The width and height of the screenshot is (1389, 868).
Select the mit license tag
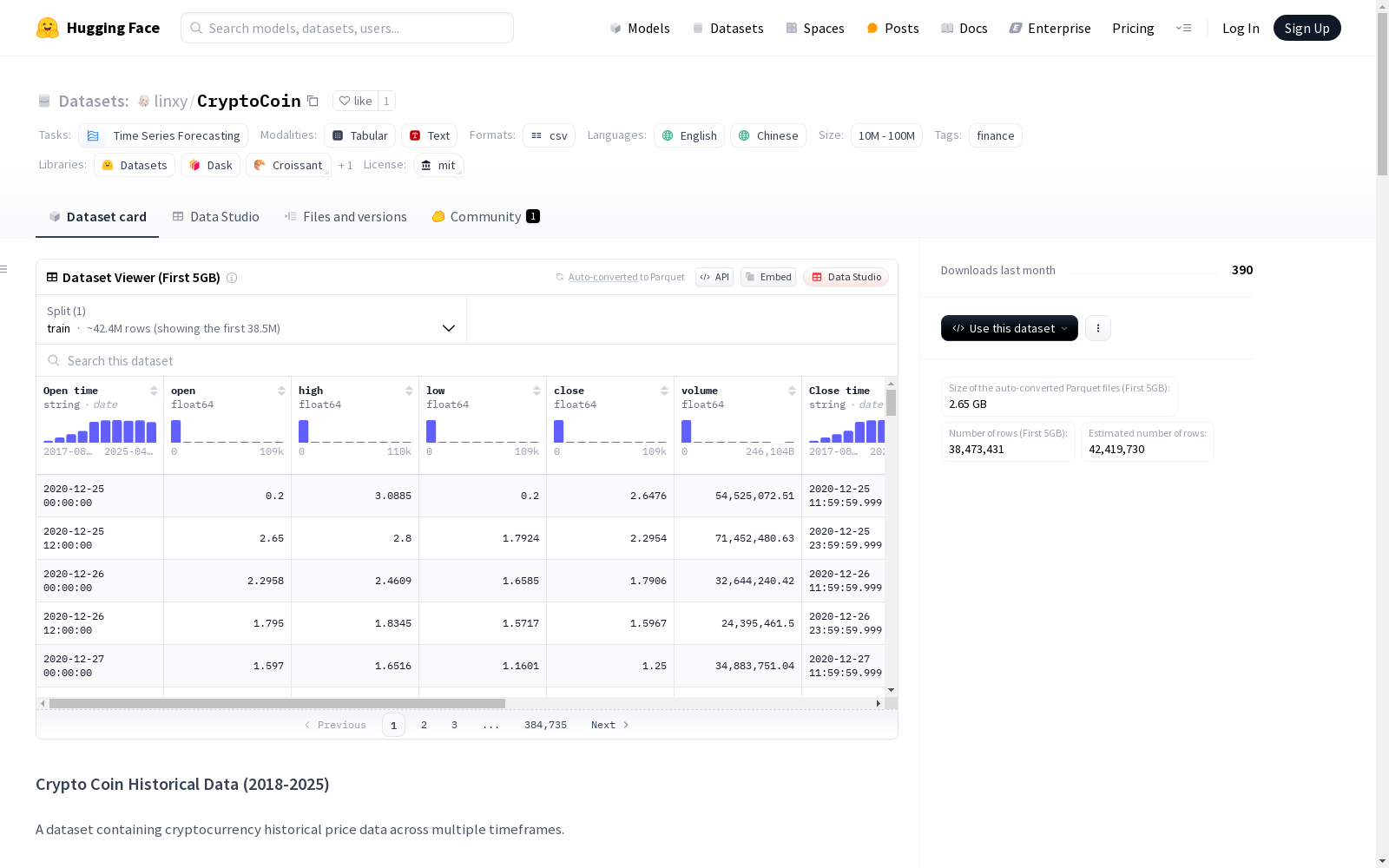point(438,165)
